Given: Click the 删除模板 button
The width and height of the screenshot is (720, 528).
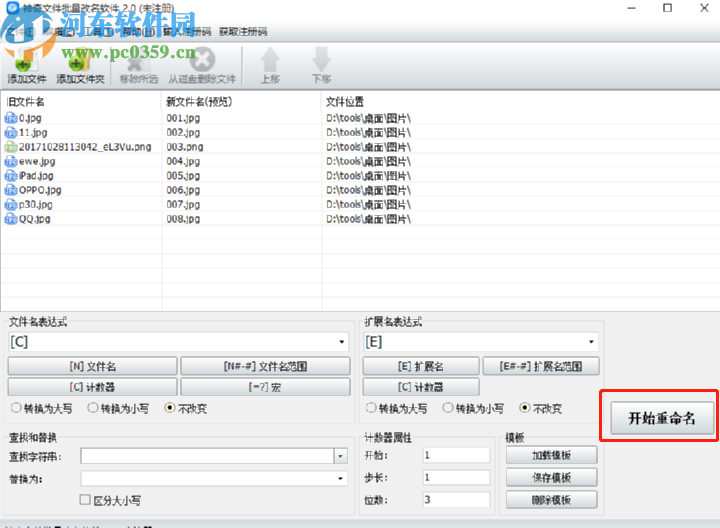Looking at the screenshot, I should [x=551, y=500].
